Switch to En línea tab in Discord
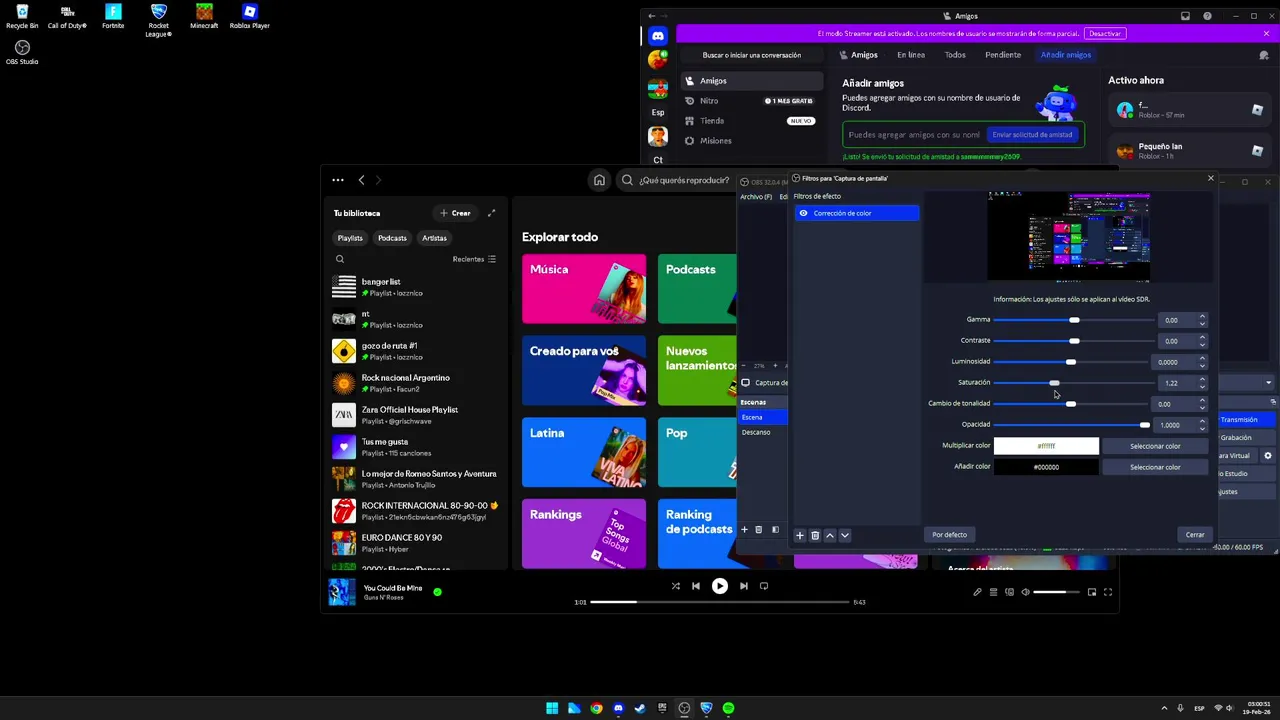This screenshot has width=1280, height=720. [x=911, y=55]
